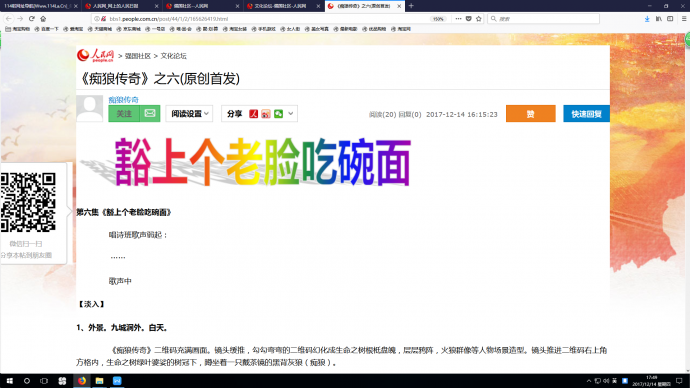The image size is (690, 388).
Task: Send a message via the envelope button
Action: coord(150,113)
